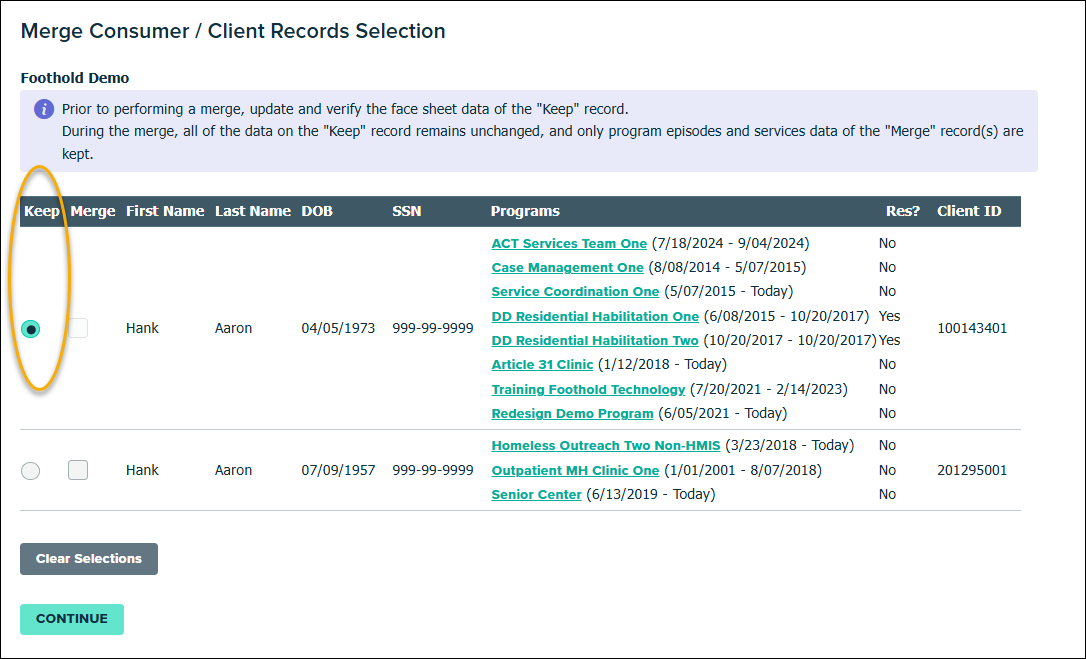Screen dimensions: 1086x659
Task: Check Merge box for DOB 04/05/1973 record
Action: click(x=78, y=328)
